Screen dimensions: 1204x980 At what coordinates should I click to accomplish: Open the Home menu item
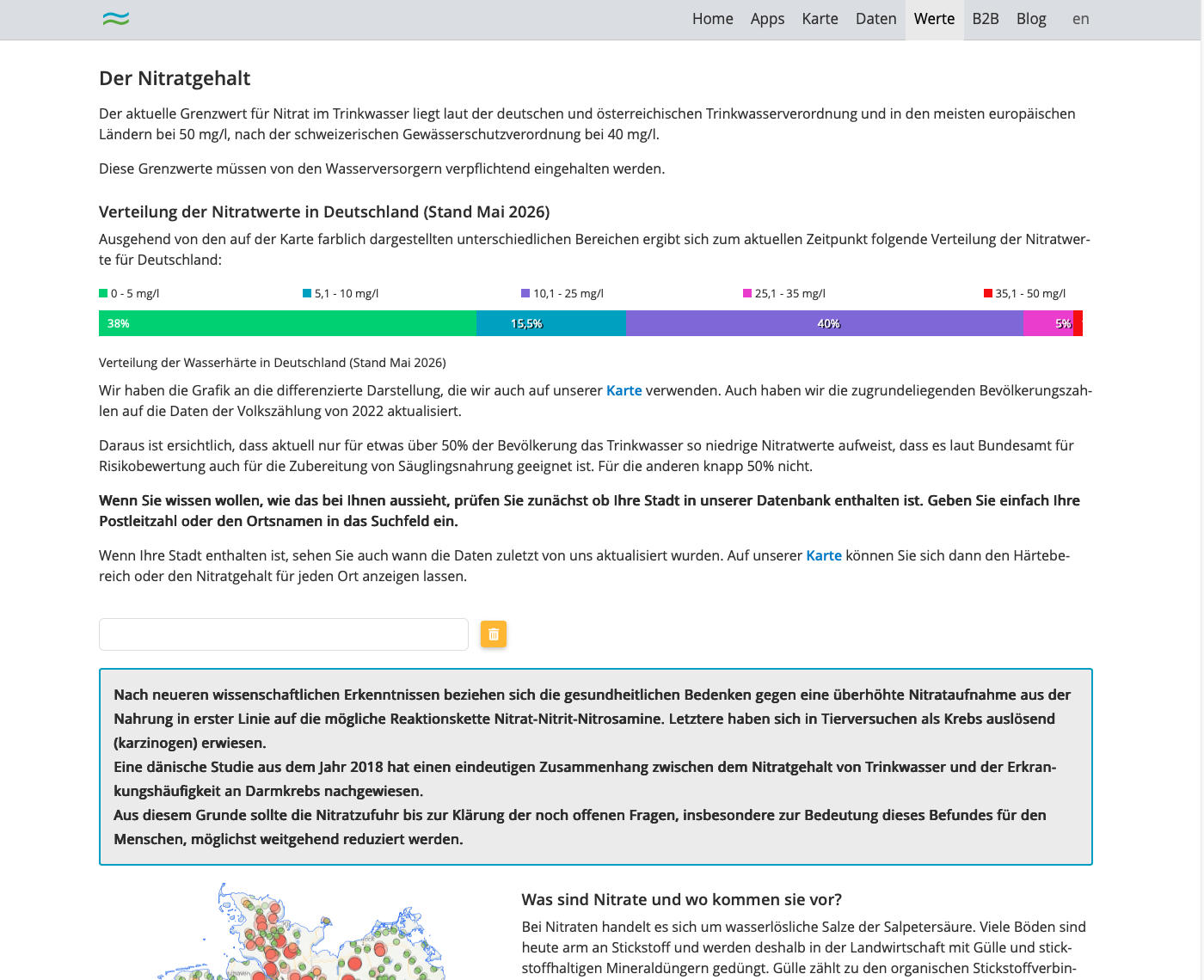coord(713,19)
